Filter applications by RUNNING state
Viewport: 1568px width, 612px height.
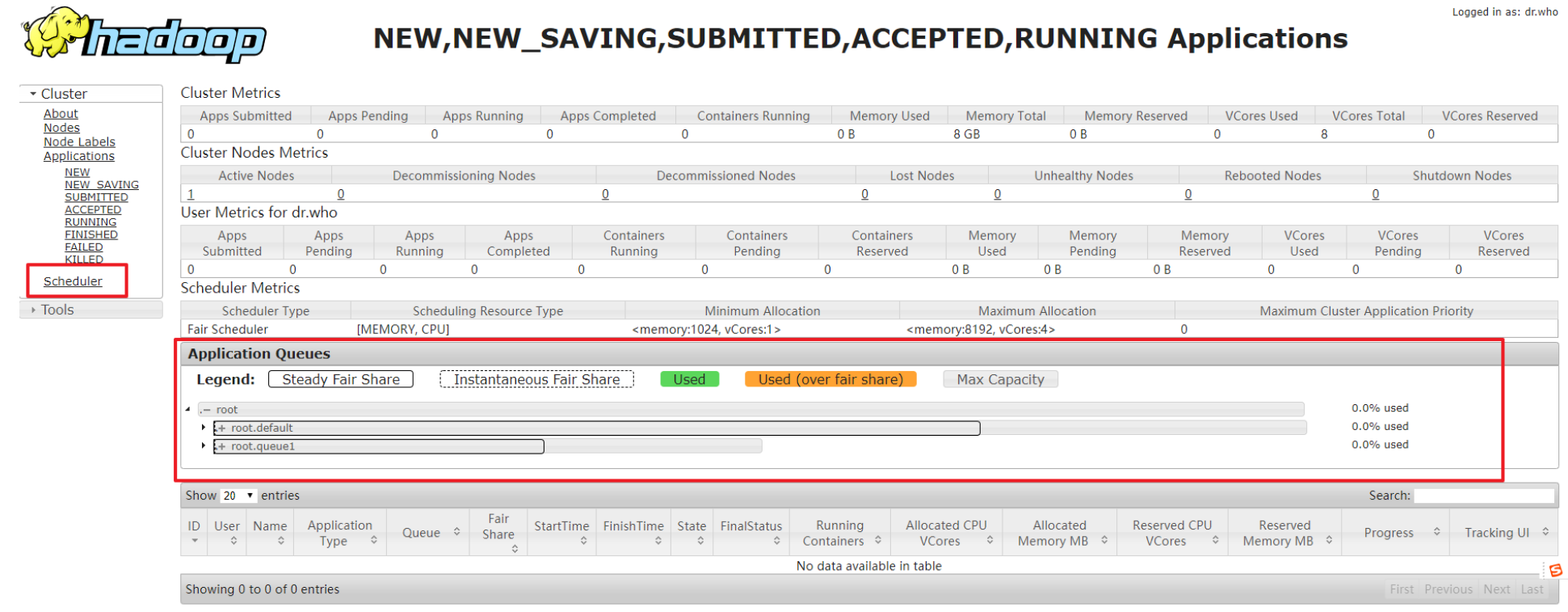[90, 222]
